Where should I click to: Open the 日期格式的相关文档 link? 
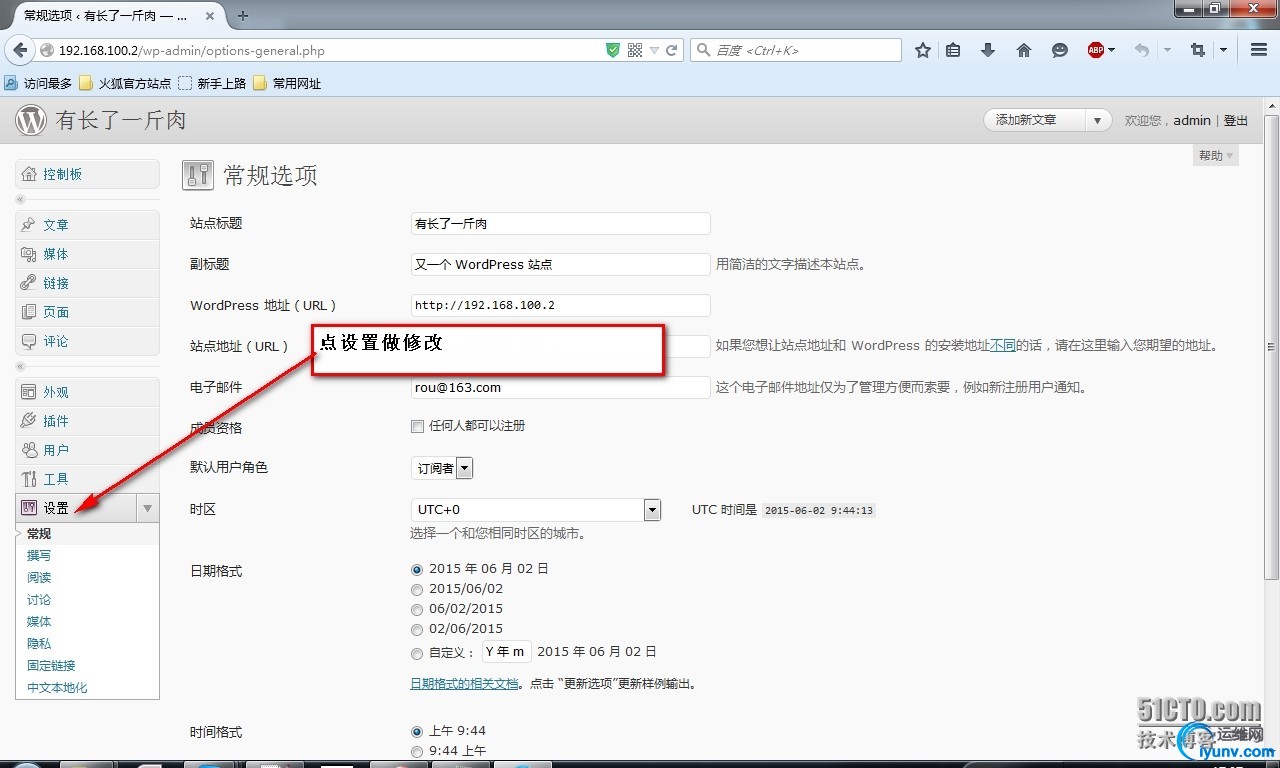click(465, 684)
